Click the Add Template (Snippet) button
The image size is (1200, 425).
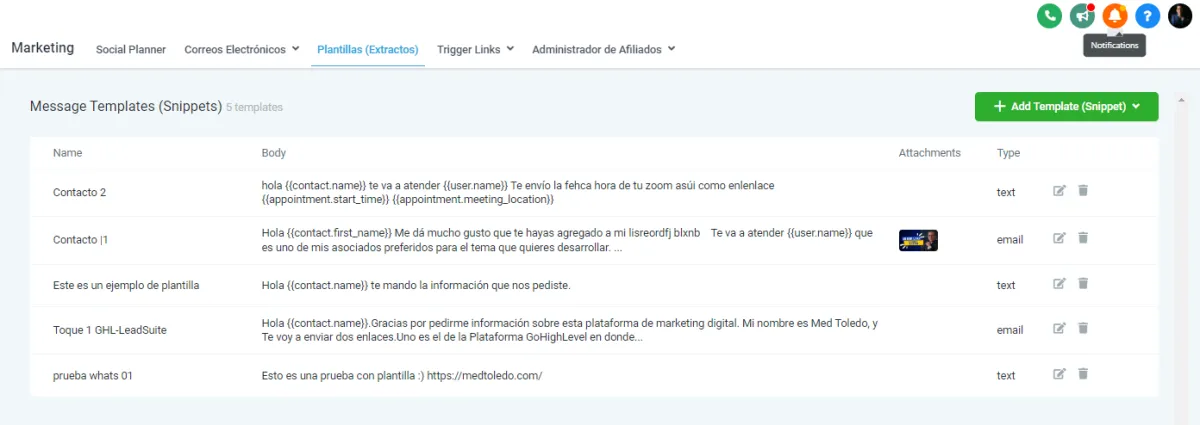1066,107
